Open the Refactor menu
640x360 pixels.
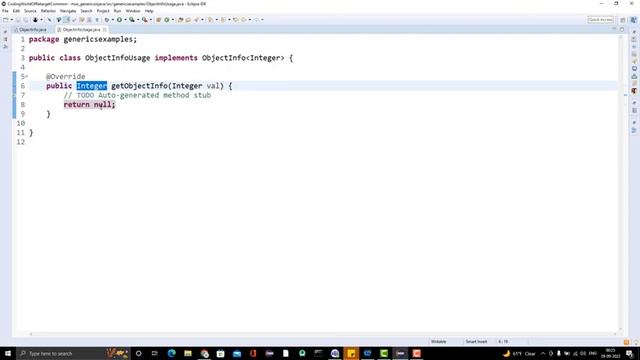point(48,11)
